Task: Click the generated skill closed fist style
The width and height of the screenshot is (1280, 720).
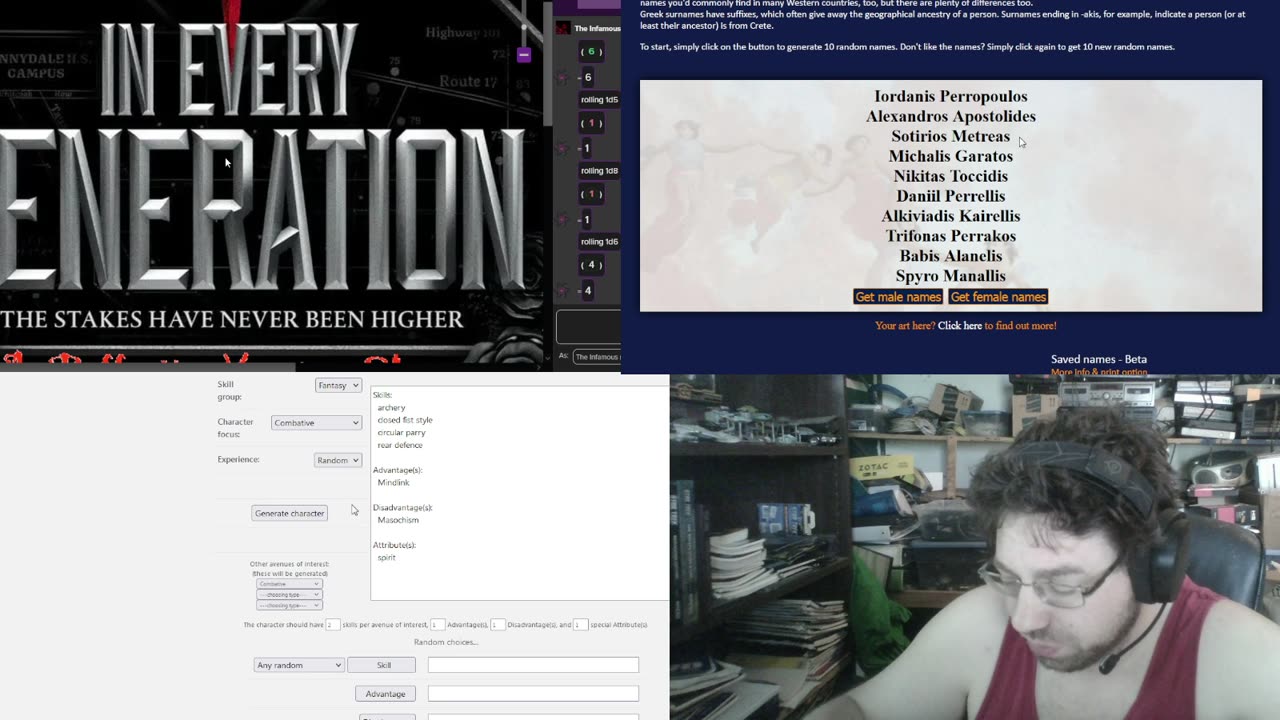Action: click(405, 420)
